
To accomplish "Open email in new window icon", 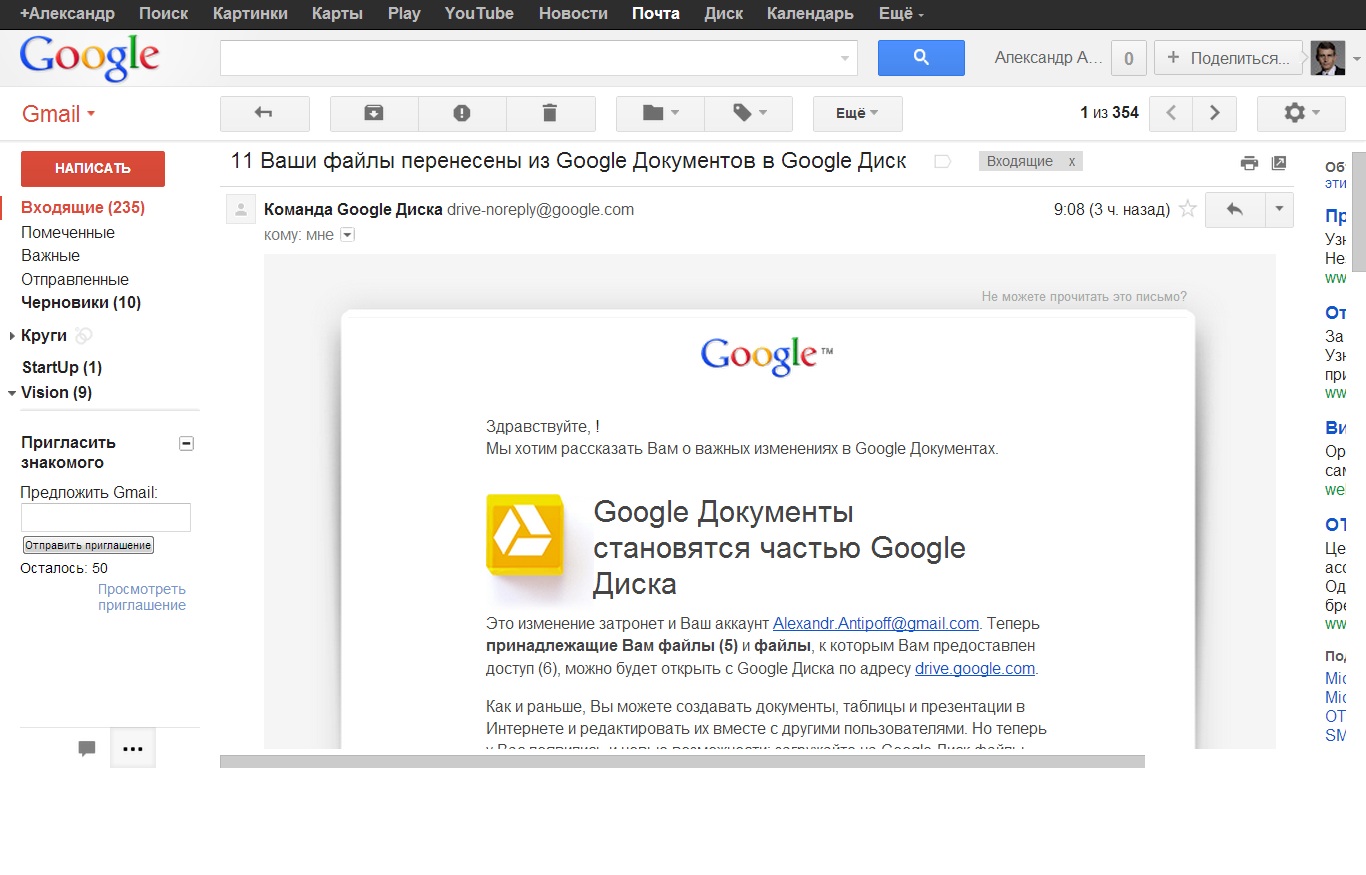I will (1279, 163).
